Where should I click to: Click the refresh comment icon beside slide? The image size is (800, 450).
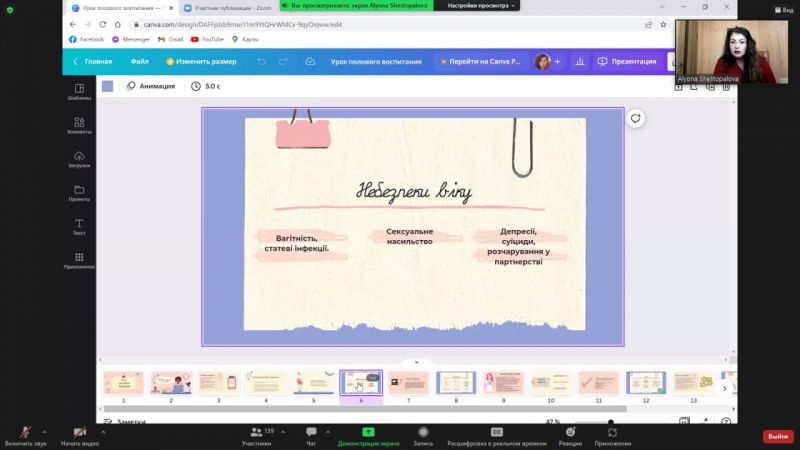point(635,118)
